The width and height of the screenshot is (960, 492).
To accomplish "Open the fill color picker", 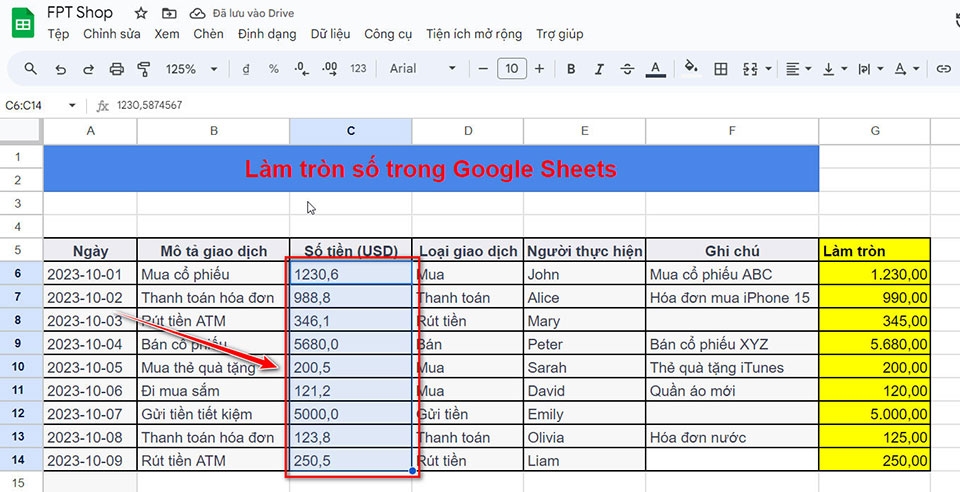I will 691,67.
